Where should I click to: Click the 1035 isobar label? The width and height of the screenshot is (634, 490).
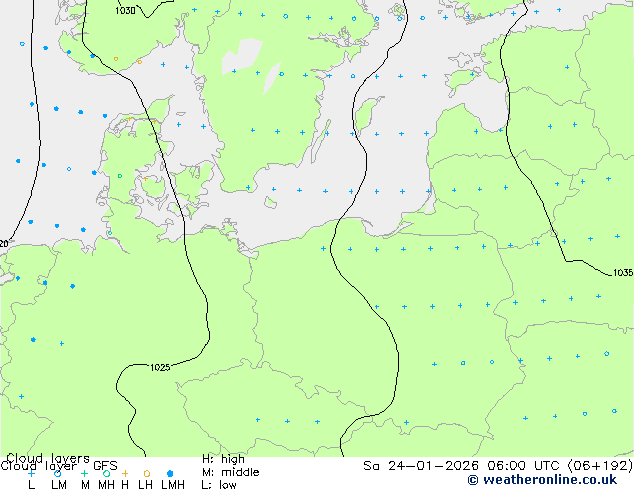click(x=623, y=272)
